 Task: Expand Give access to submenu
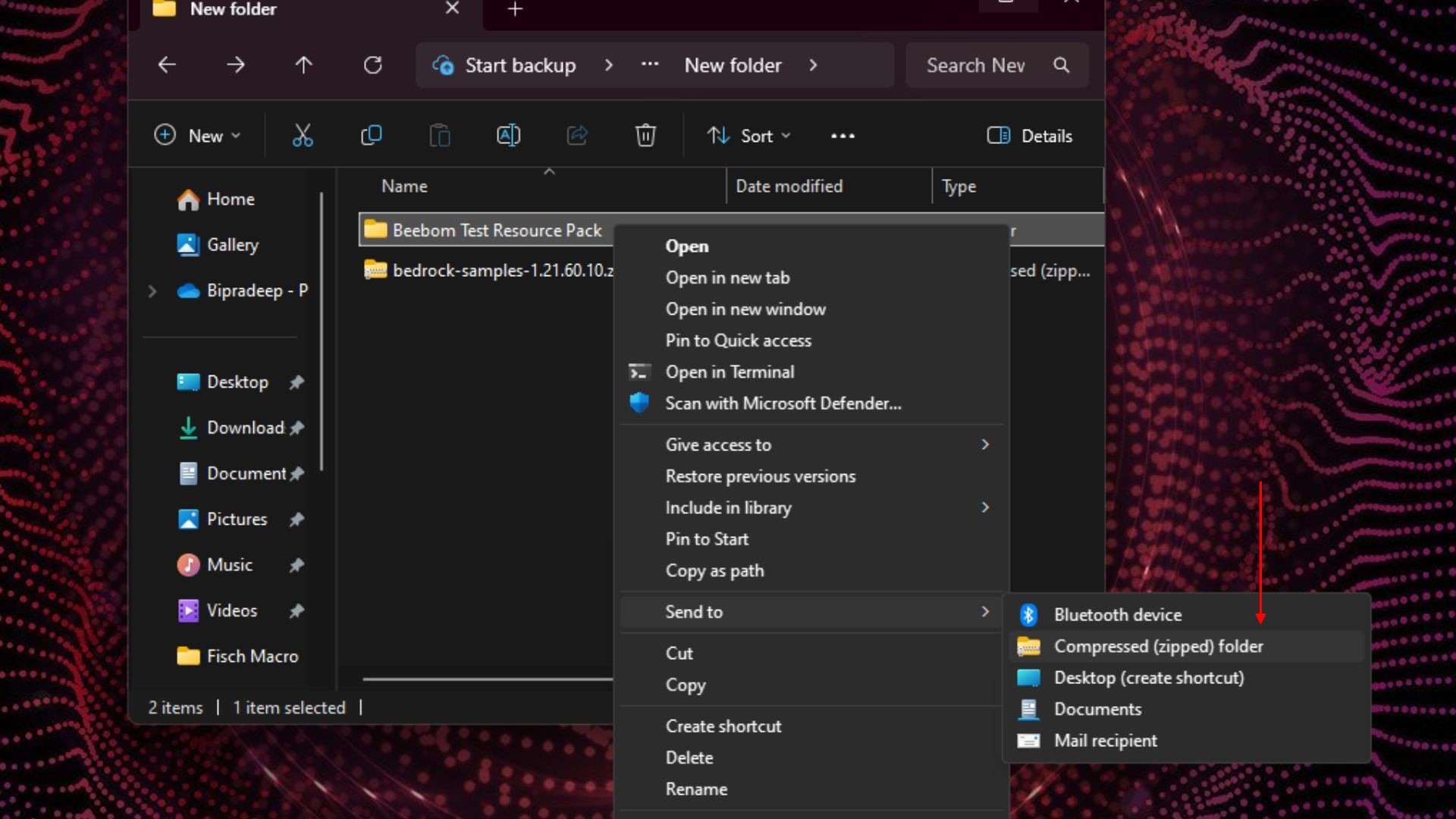pos(811,445)
